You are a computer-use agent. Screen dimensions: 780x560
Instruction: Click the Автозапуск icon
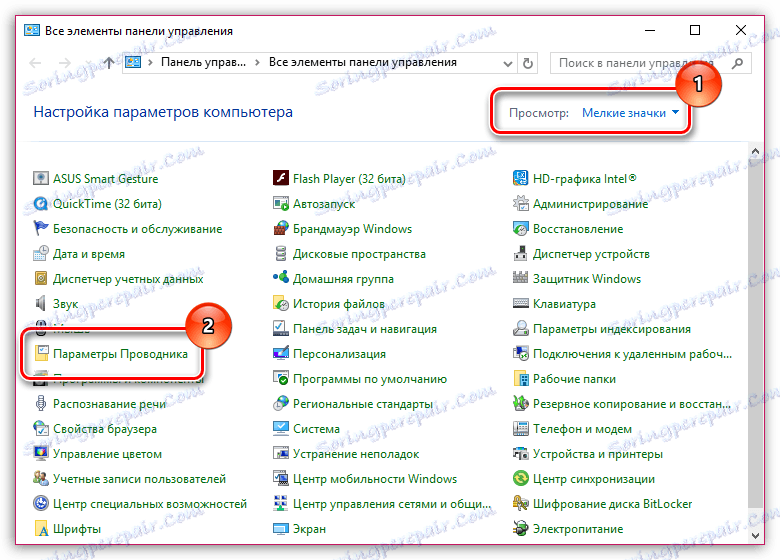tap(281, 203)
